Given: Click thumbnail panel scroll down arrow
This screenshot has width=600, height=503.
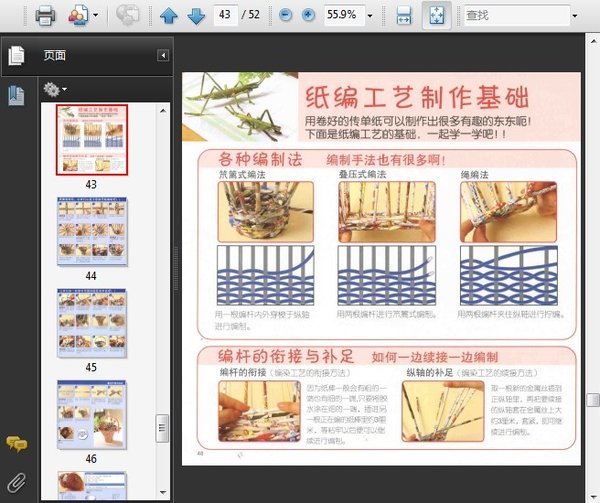Looking at the screenshot, I should [163, 492].
